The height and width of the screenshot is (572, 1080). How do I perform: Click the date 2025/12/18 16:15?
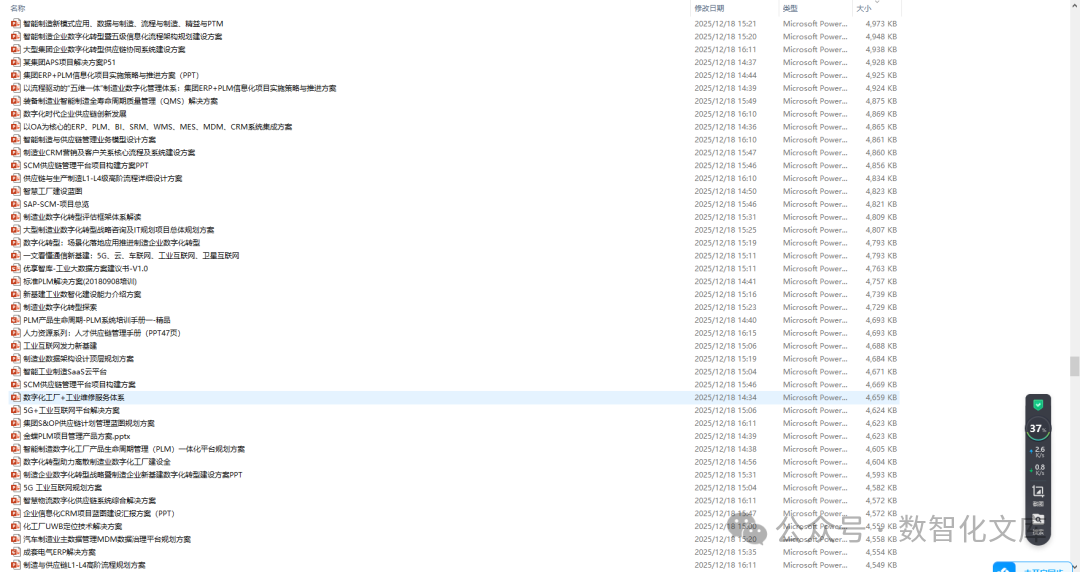[x=725, y=333]
